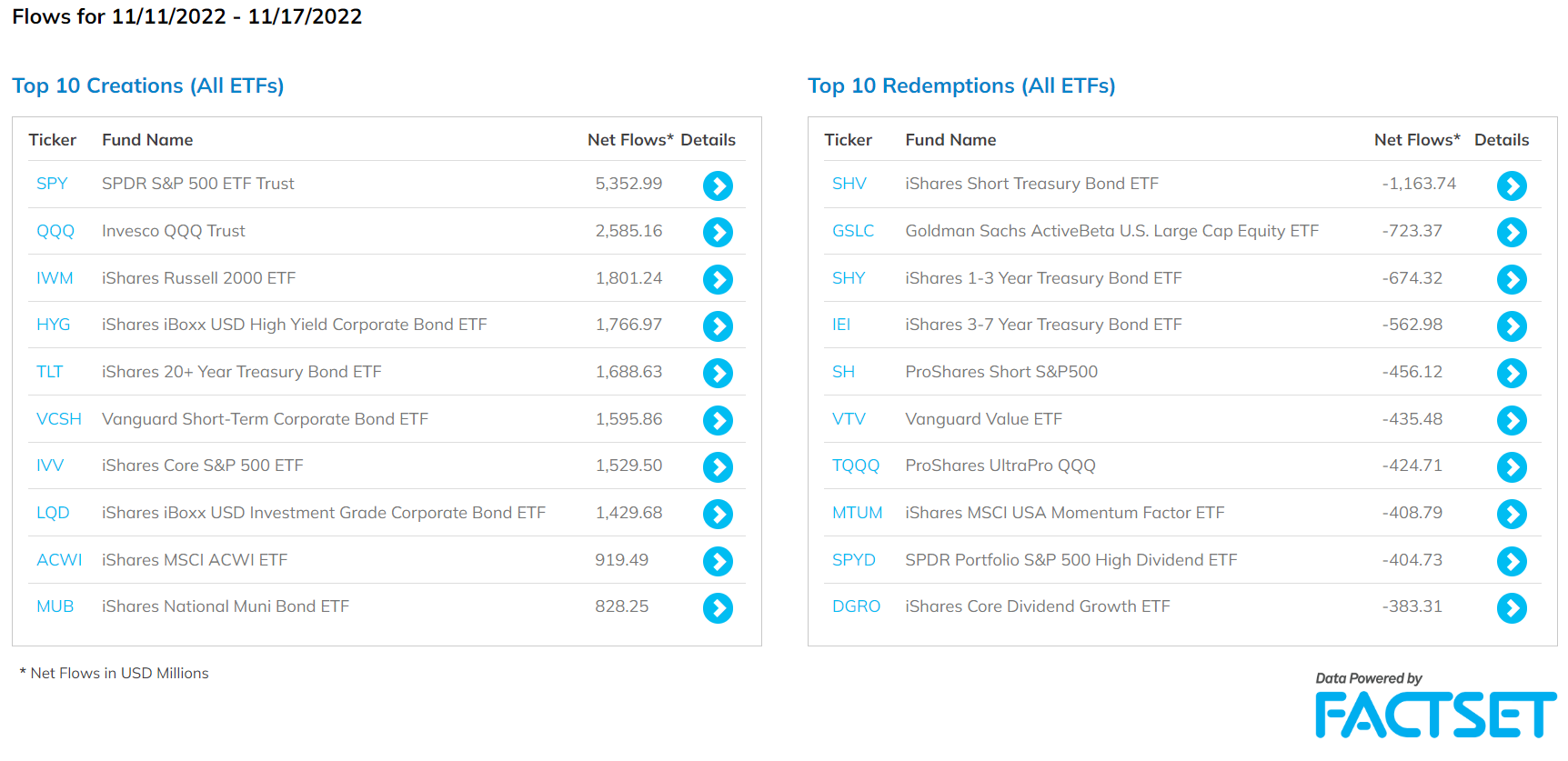Viewport: 1568px width, 761px height.
Task: Open the IWM ticker link
Action: click(55, 278)
